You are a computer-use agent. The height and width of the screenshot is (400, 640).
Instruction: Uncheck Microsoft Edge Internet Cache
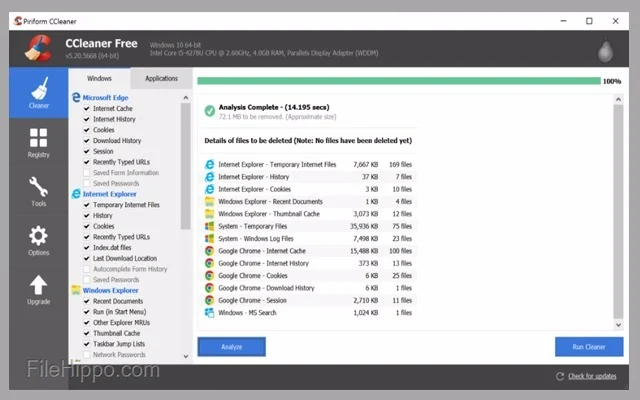click(87, 109)
